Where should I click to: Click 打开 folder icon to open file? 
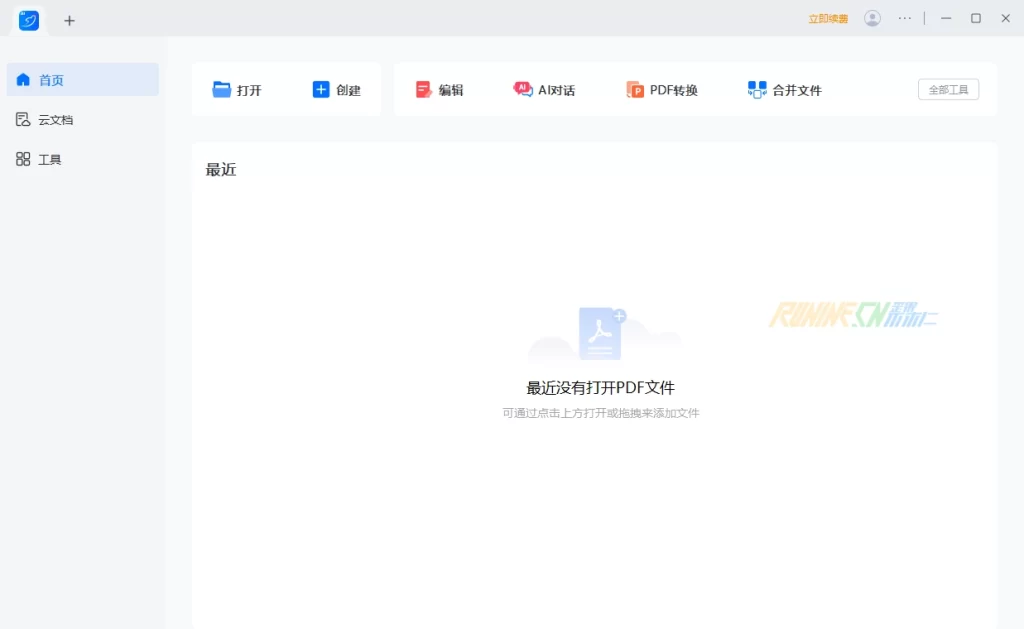click(x=237, y=90)
